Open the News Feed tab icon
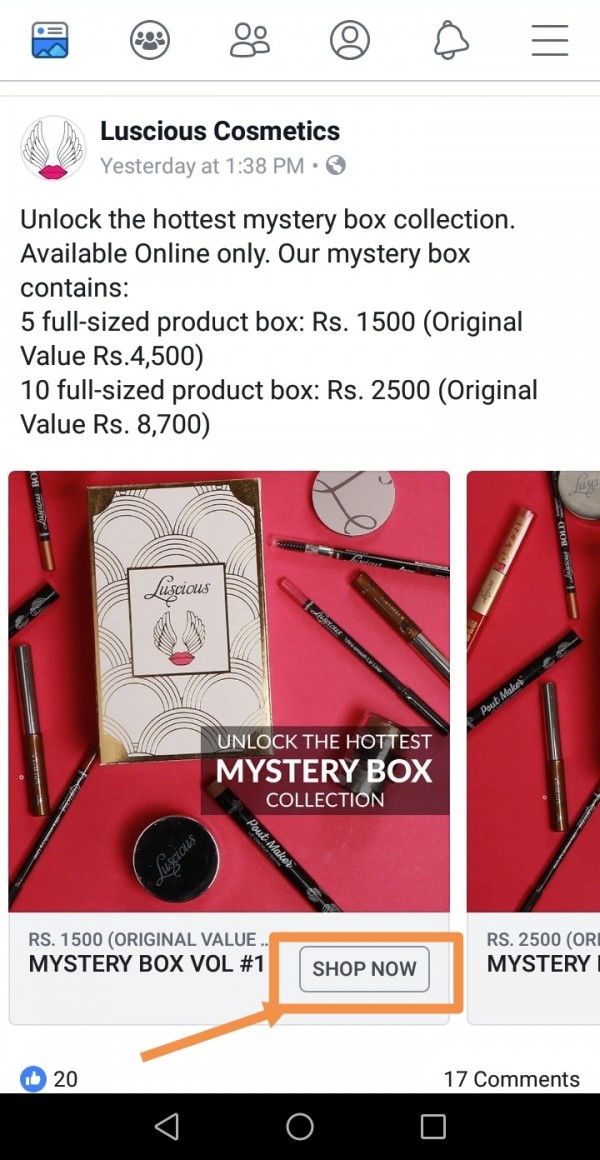Image resolution: width=600 pixels, height=1160 pixels. click(x=50, y=40)
